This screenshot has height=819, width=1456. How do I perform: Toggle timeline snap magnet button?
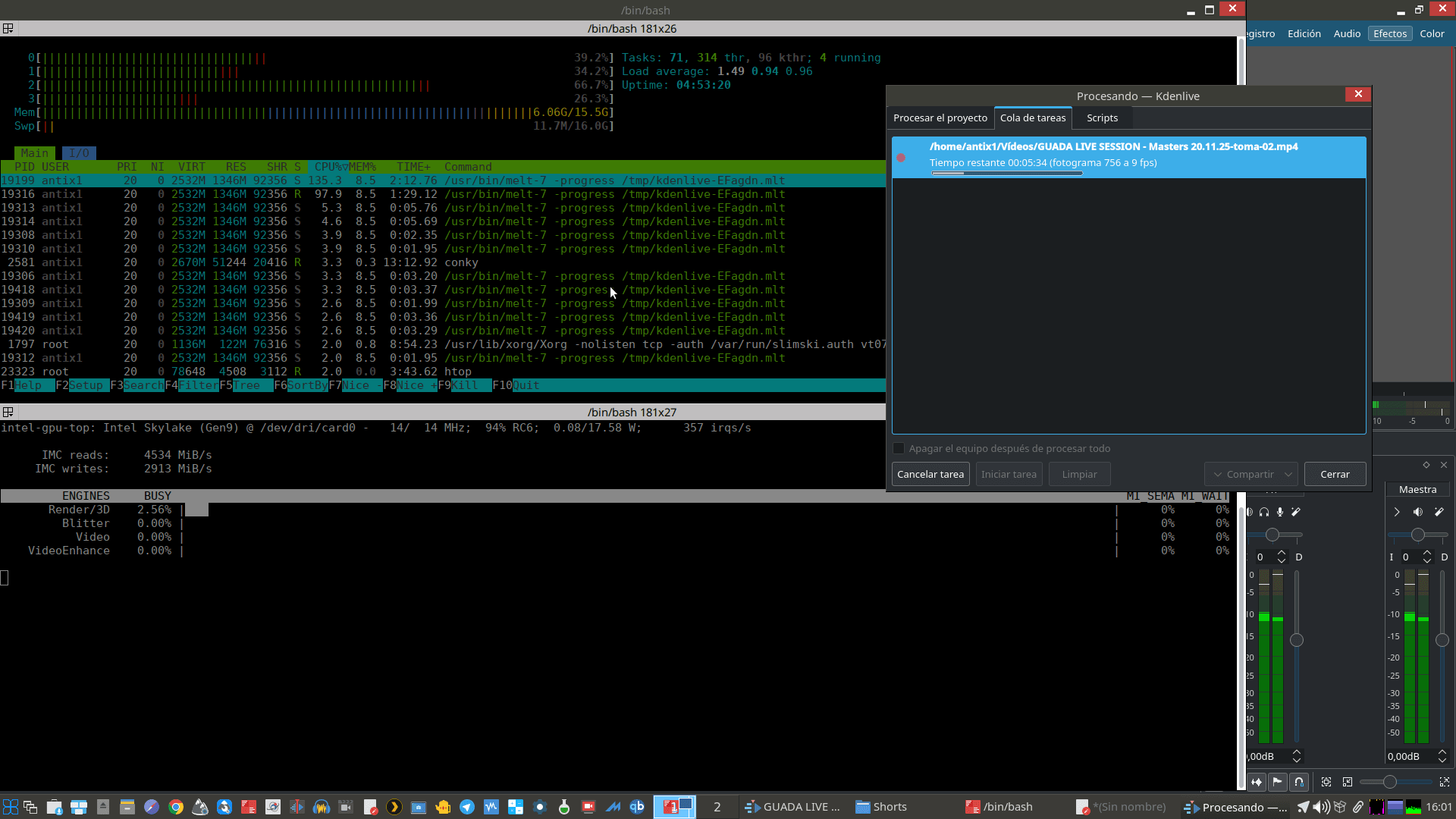click(x=1299, y=782)
